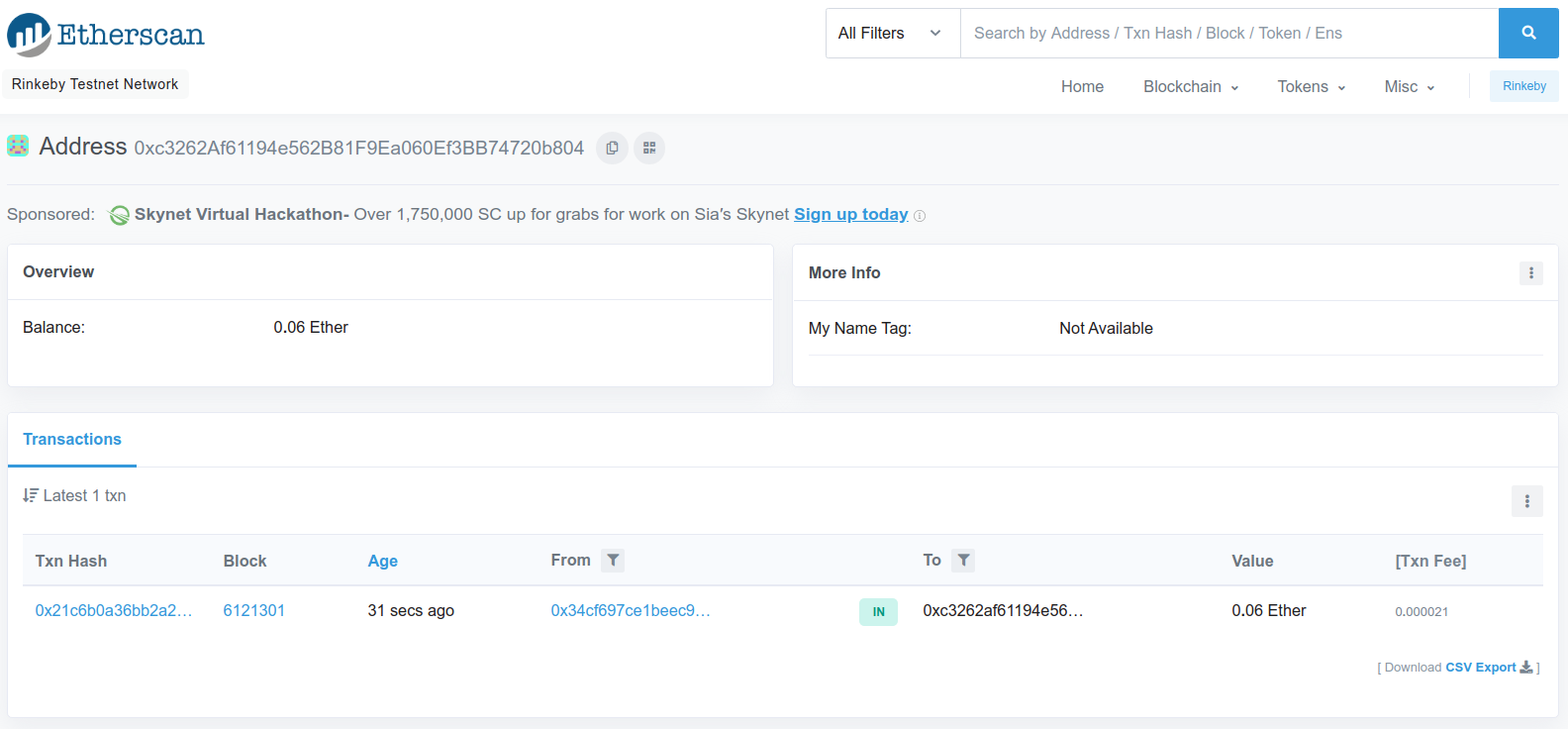Click the CSV Export link
The image size is (1568, 729).
[1481, 667]
